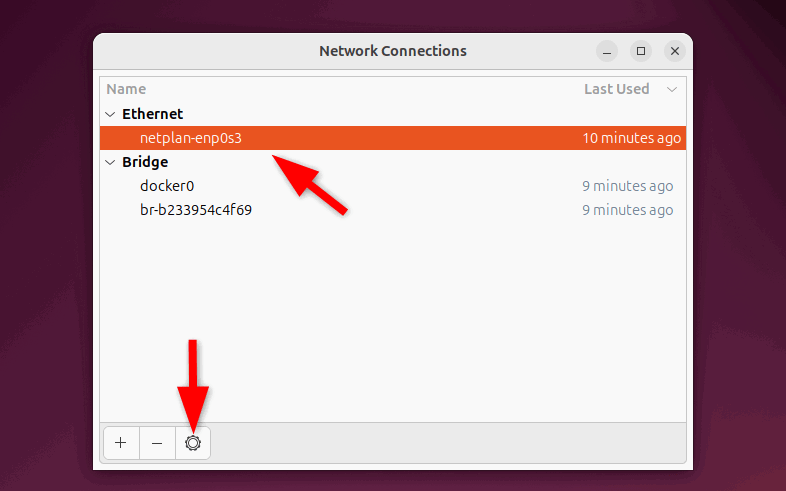This screenshot has height=491, width=786.
Task: Sort connections by the Name column
Action: pos(127,89)
